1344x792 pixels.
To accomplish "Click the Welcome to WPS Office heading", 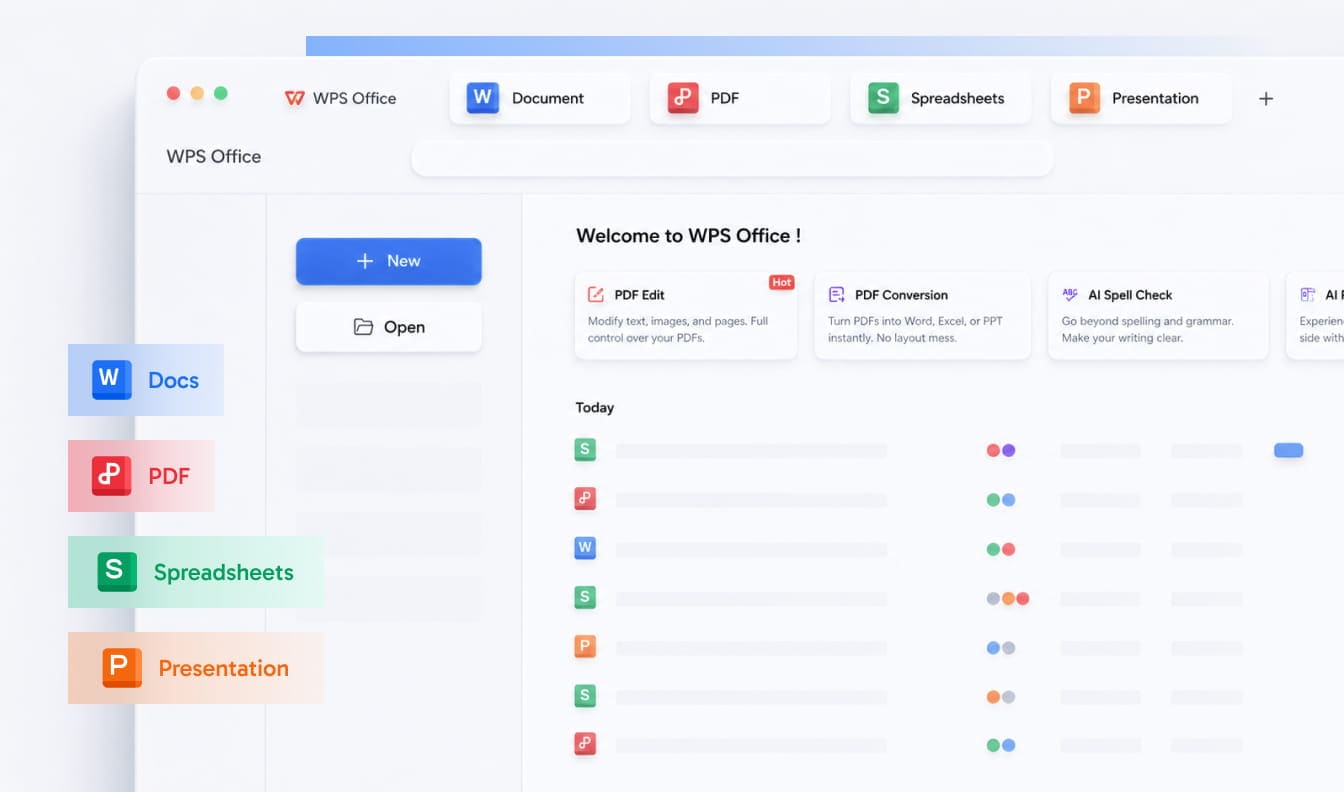I will coord(688,236).
